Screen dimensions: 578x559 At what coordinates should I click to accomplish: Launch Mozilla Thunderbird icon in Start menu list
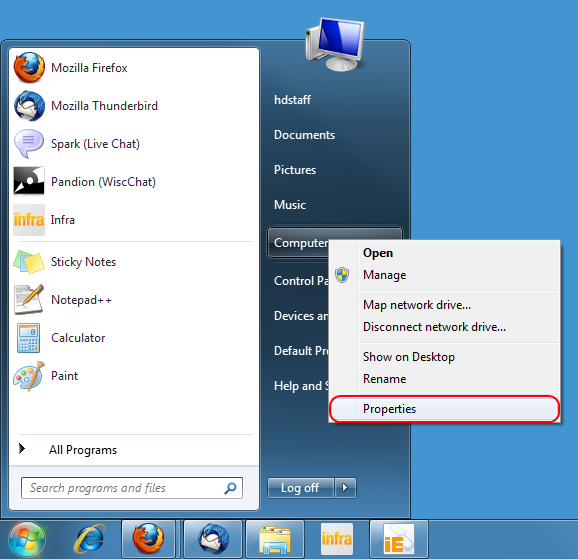point(29,106)
